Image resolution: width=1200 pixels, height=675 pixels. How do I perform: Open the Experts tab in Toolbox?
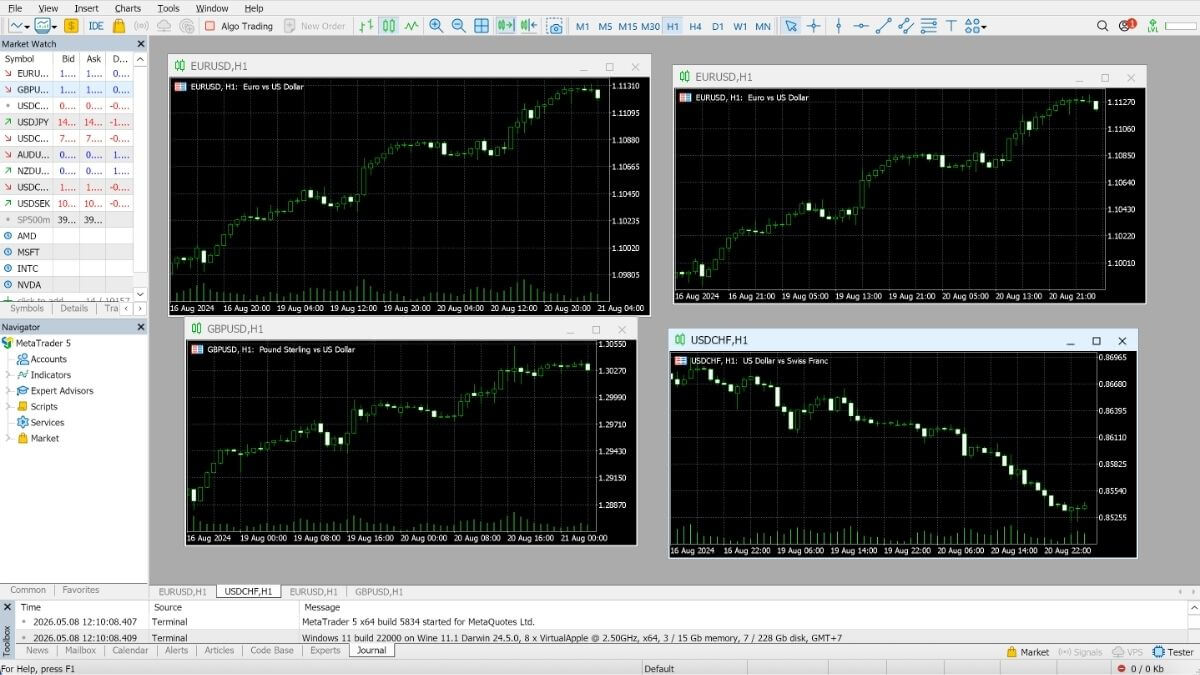pos(325,650)
